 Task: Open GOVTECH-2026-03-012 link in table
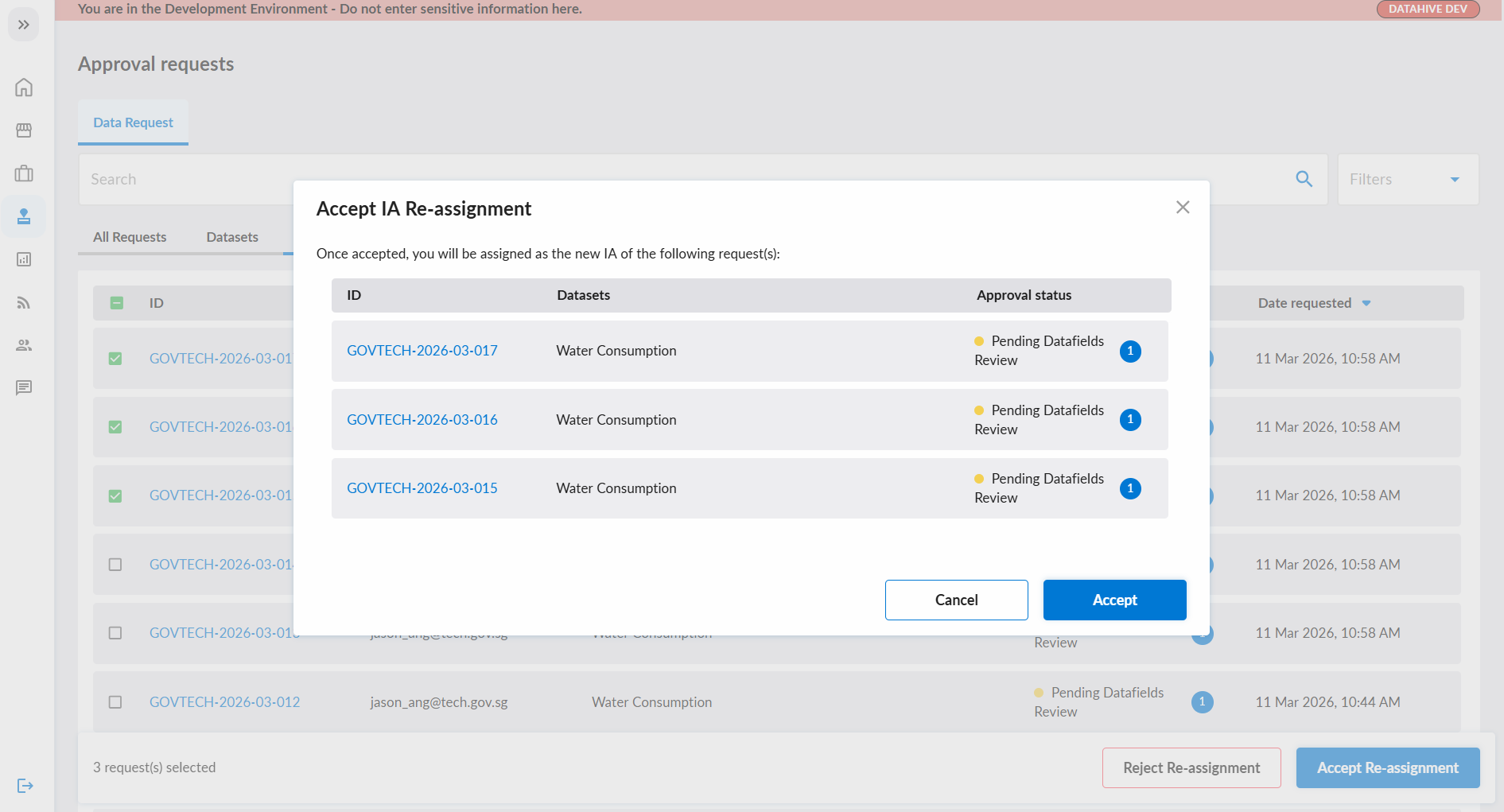[x=225, y=702]
